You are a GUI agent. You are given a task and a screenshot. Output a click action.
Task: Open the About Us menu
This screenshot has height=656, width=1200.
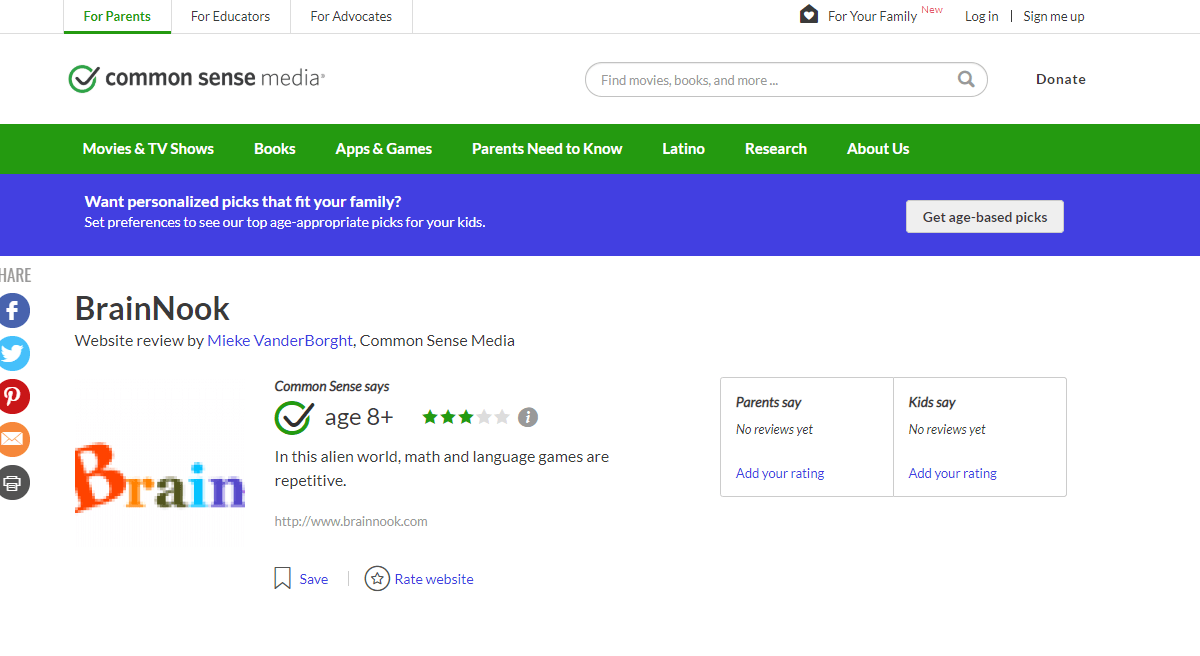(x=878, y=148)
